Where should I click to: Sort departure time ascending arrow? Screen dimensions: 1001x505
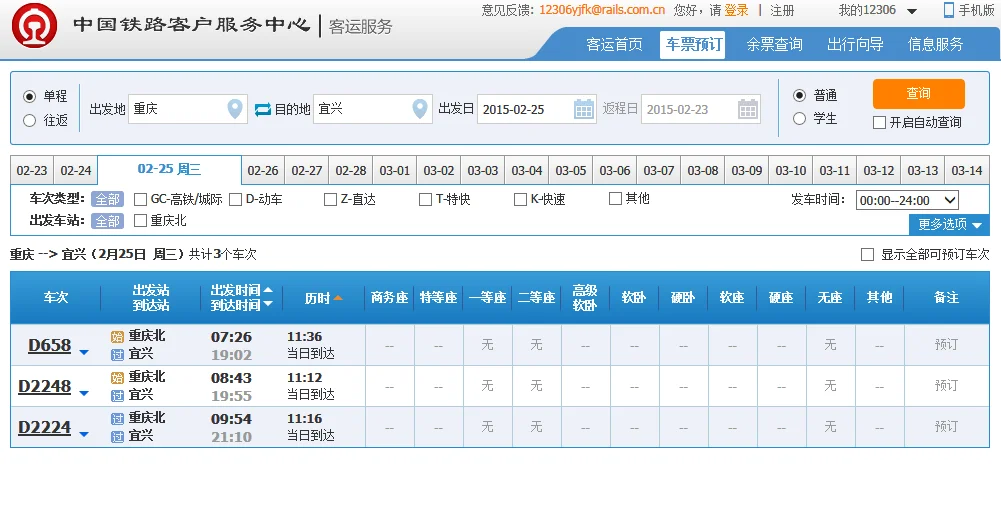tap(268, 289)
